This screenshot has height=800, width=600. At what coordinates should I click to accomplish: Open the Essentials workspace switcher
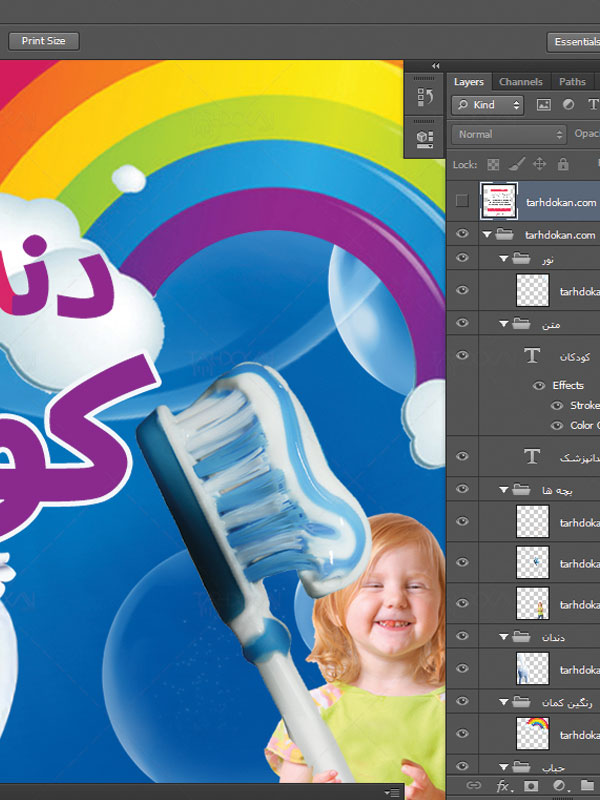click(574, 42)
